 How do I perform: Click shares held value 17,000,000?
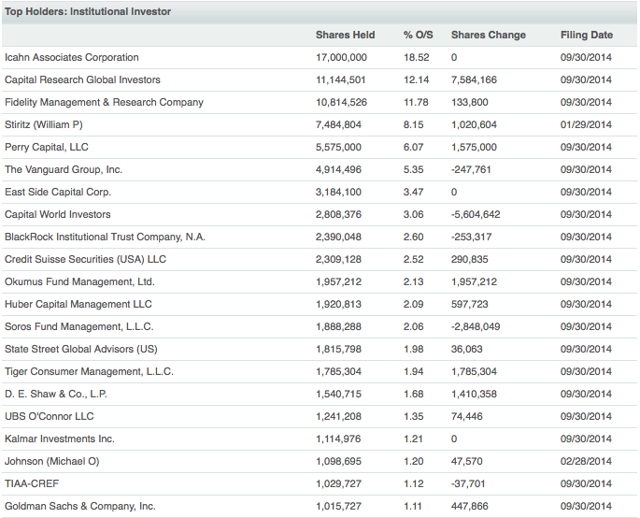point(341,58)
